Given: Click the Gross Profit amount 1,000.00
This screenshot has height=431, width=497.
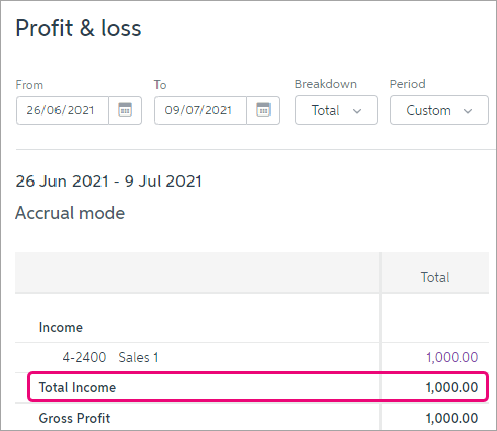Looking at the screenshot, I should [452, 418].
